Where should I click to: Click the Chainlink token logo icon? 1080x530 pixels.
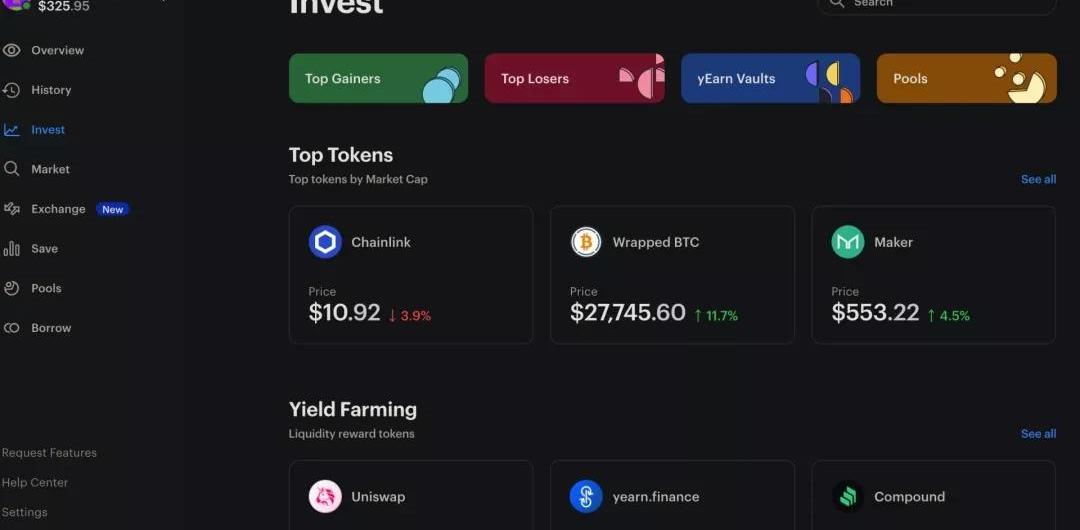point(325,242)
